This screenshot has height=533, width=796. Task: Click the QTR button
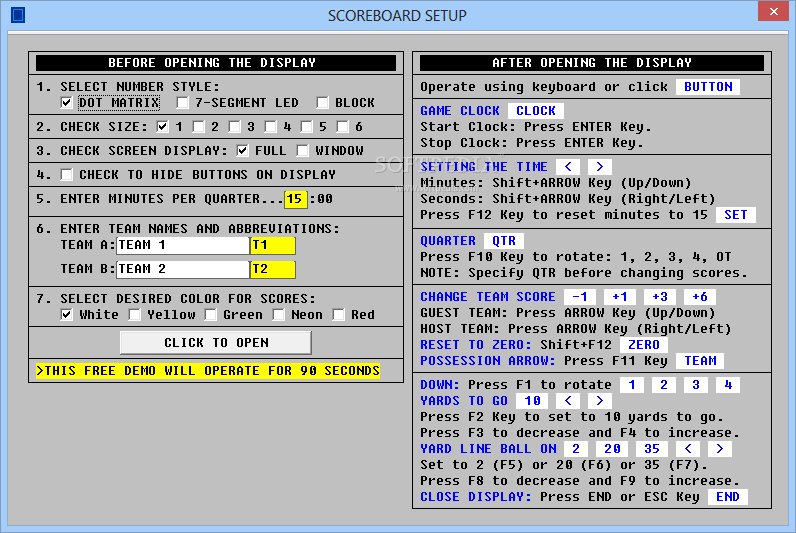tap(504, 241)
